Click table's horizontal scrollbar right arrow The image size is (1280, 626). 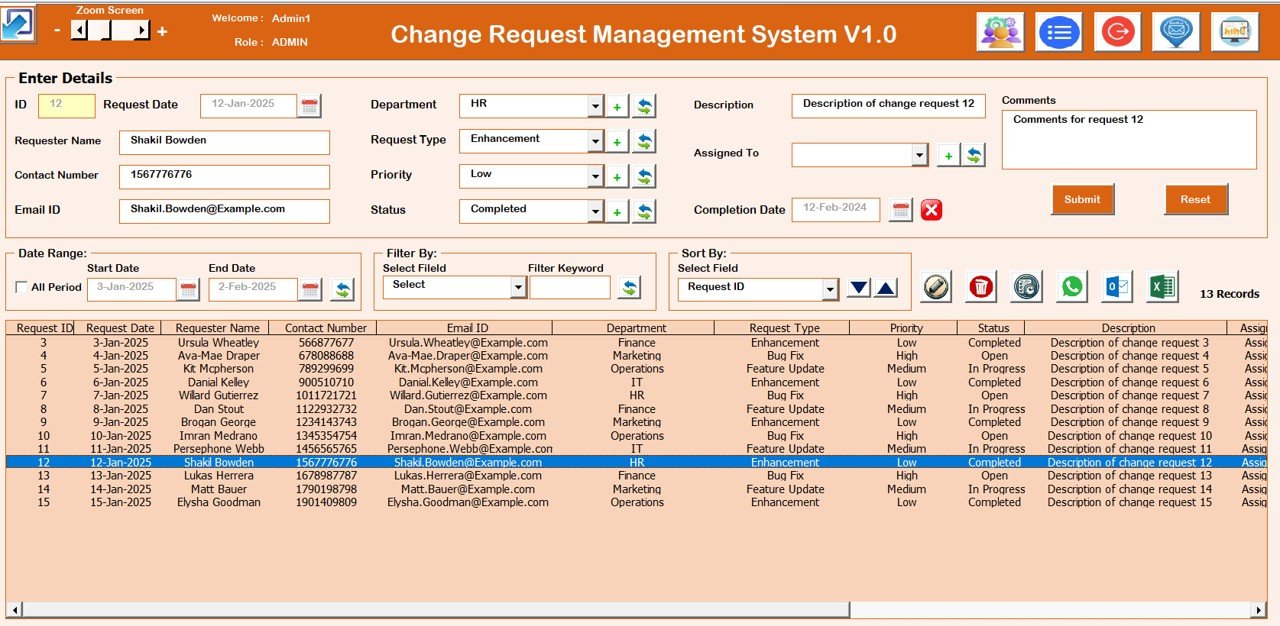(x=1259, y=609)
